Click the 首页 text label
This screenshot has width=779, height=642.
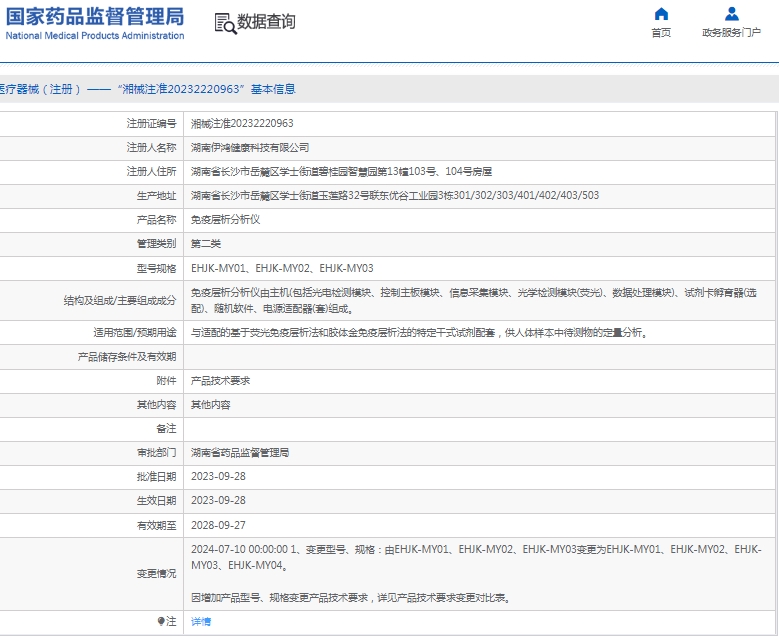[x=661, y=33]
